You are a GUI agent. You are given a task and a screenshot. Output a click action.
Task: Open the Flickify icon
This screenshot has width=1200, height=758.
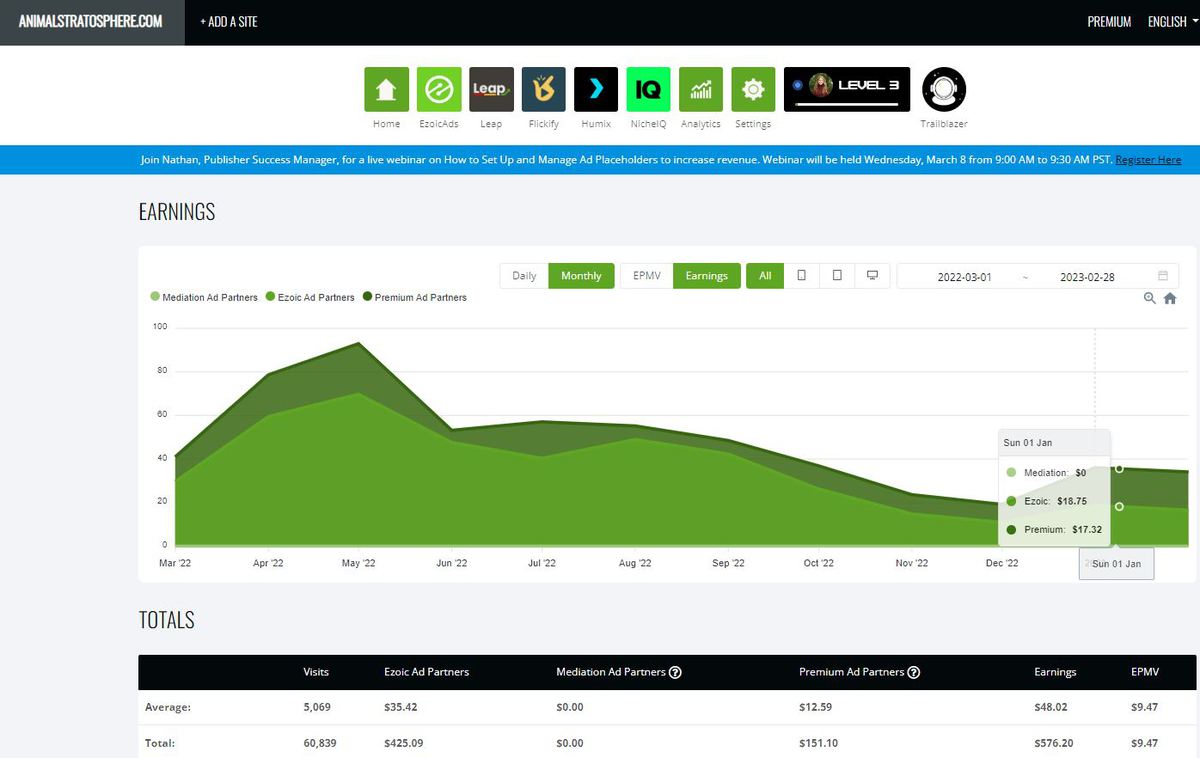click(543, 89)
